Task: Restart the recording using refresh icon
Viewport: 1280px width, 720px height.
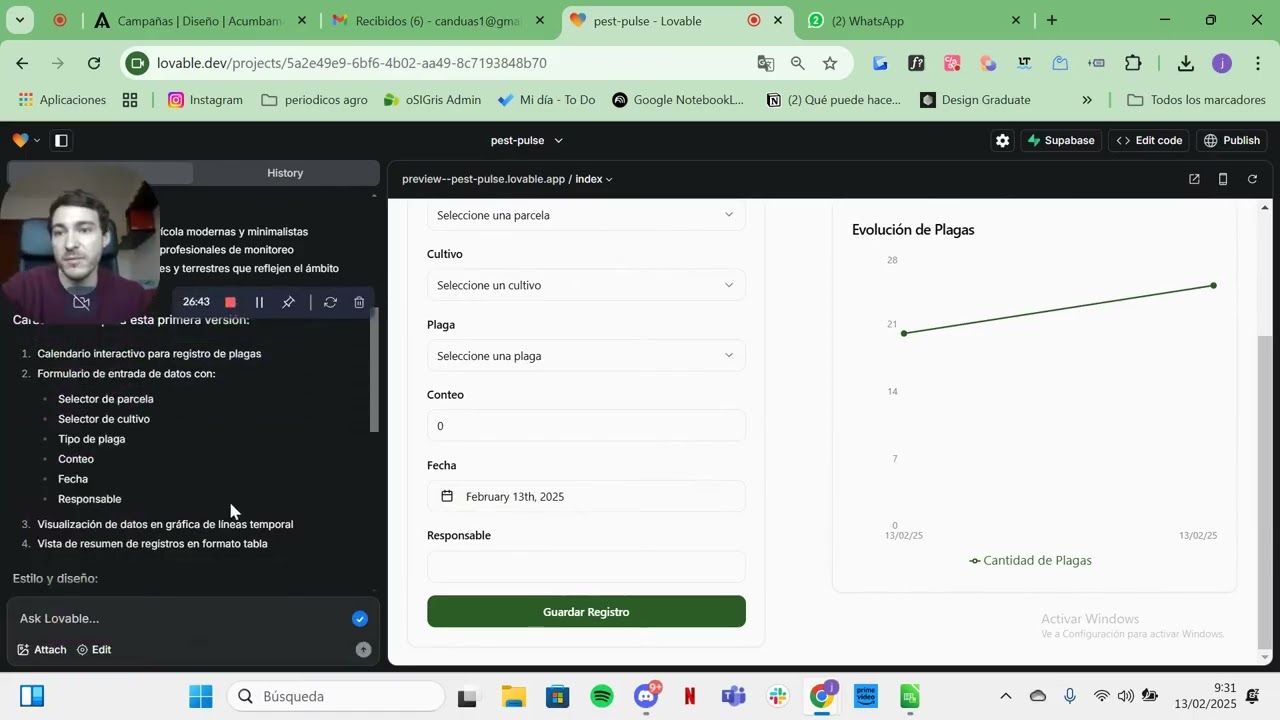Action: click(330, 302)
